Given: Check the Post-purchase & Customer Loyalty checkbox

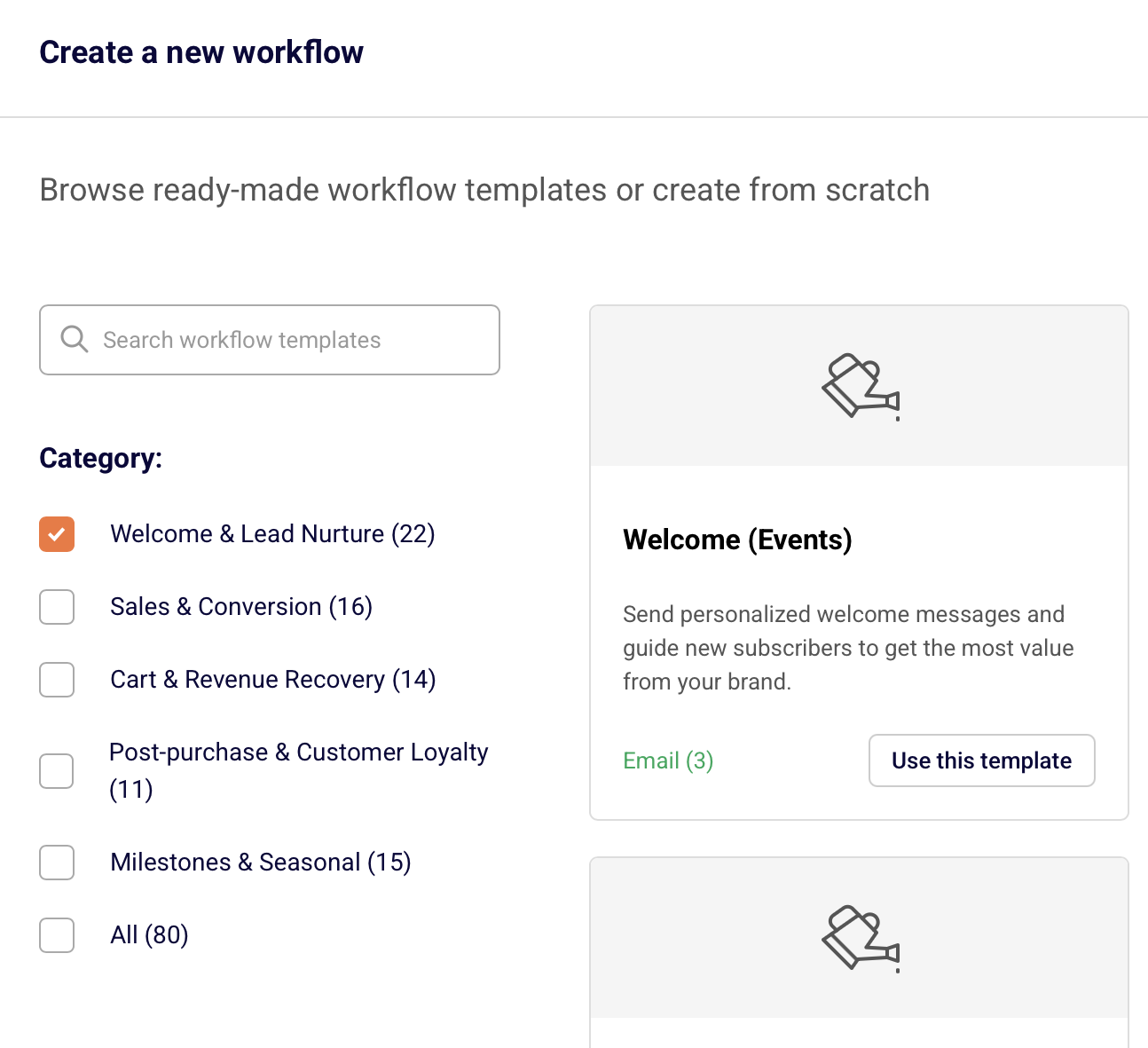Looking at the screenshot, I should tap(57, 771).
